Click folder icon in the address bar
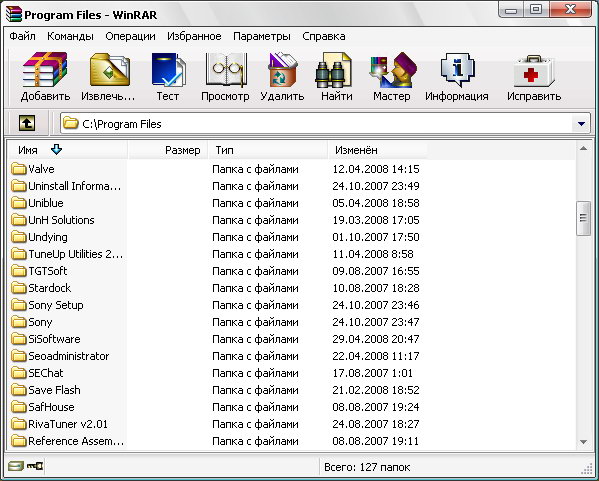Screen dimensions: 599x481 point(71,123)
